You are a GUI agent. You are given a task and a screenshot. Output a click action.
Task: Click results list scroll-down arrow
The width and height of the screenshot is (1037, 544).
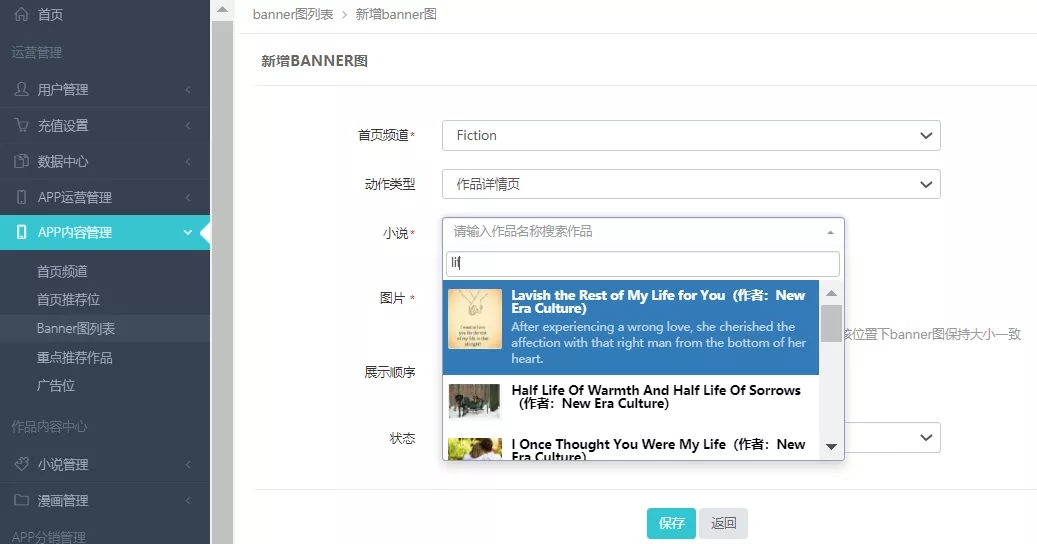(831, 447)
